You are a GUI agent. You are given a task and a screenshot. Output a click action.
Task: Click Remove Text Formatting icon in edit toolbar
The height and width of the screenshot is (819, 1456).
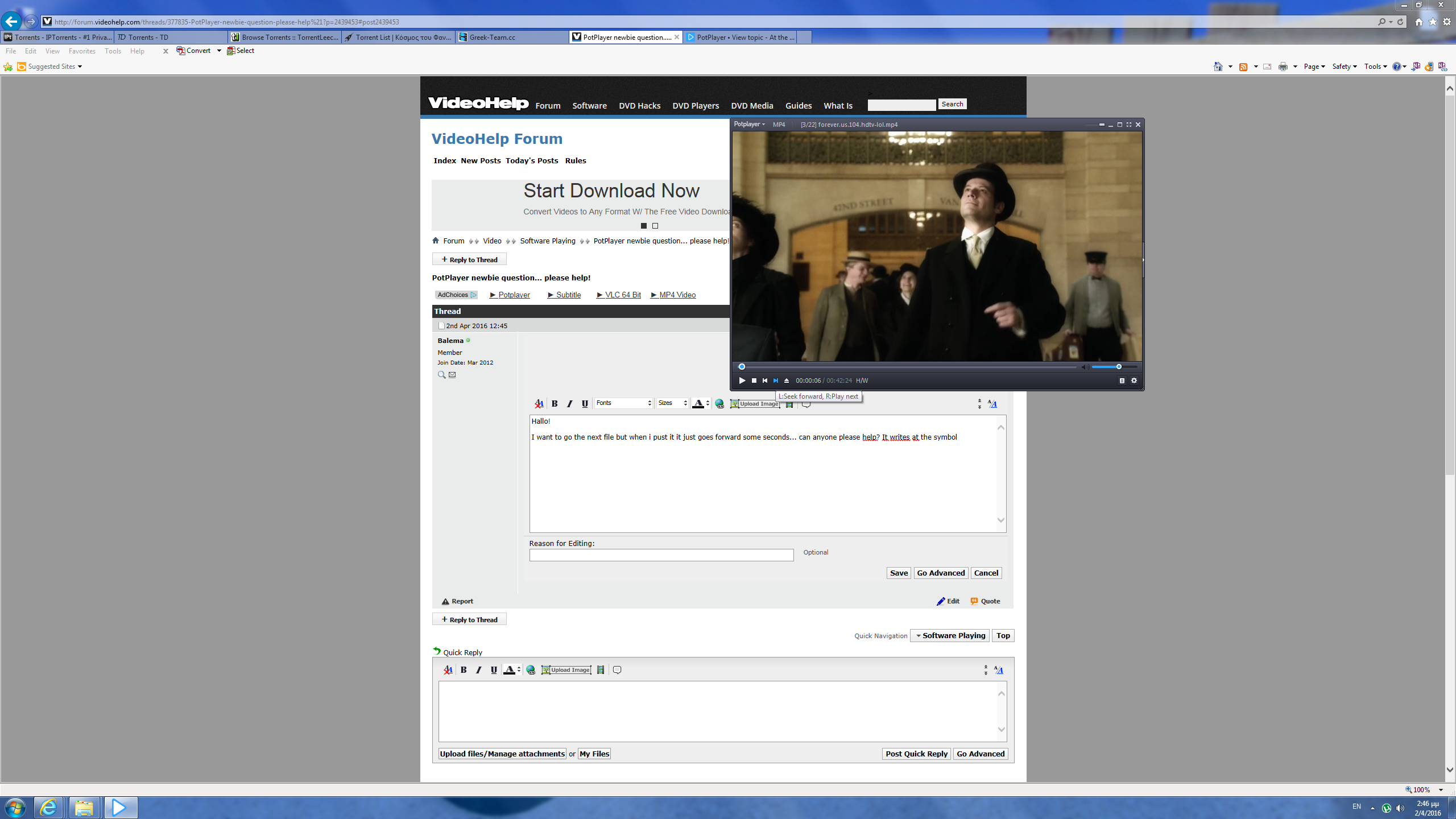(x=539, y=403)
